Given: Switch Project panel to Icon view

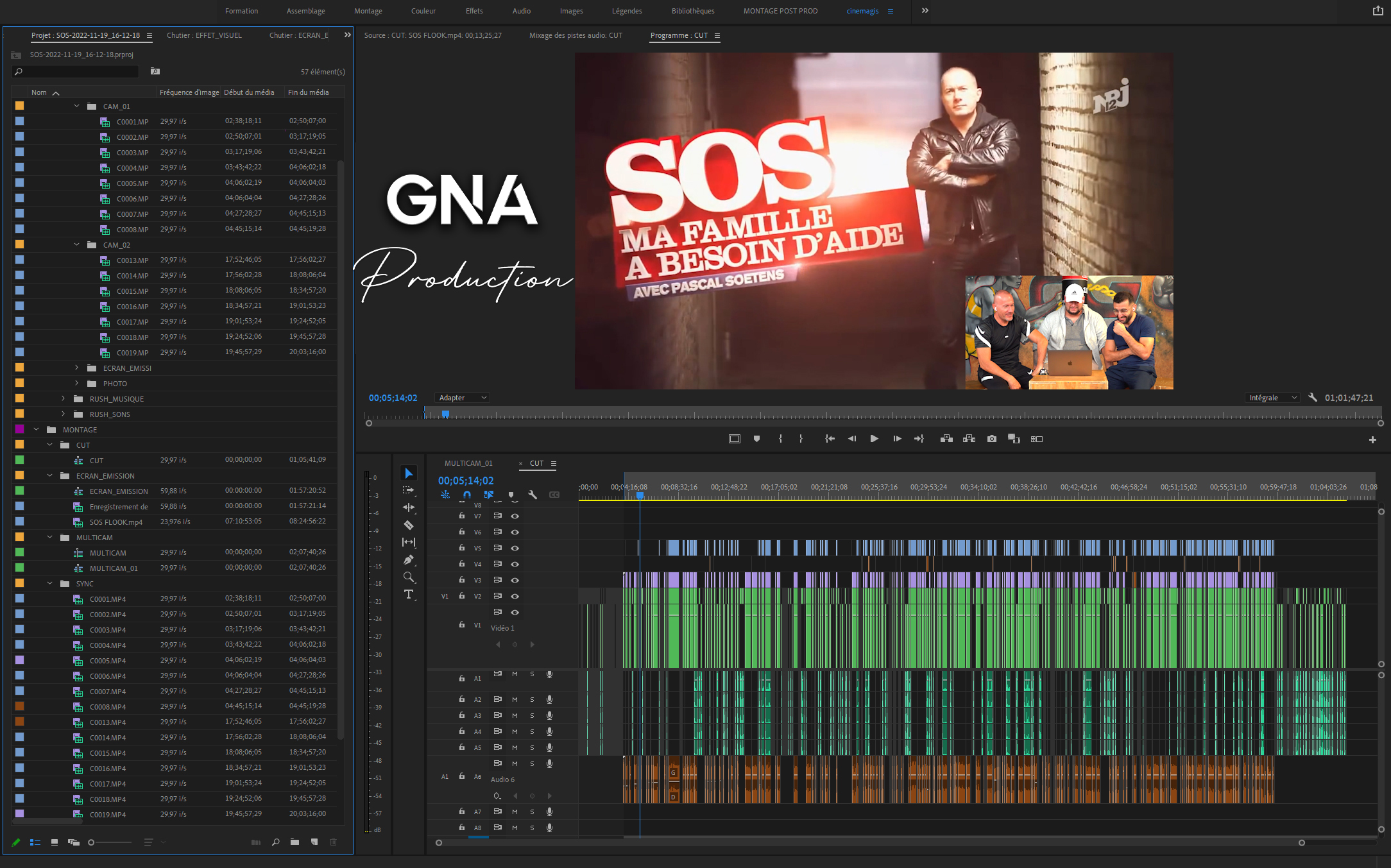Looking at the screenshot, I should click(55, 842).
